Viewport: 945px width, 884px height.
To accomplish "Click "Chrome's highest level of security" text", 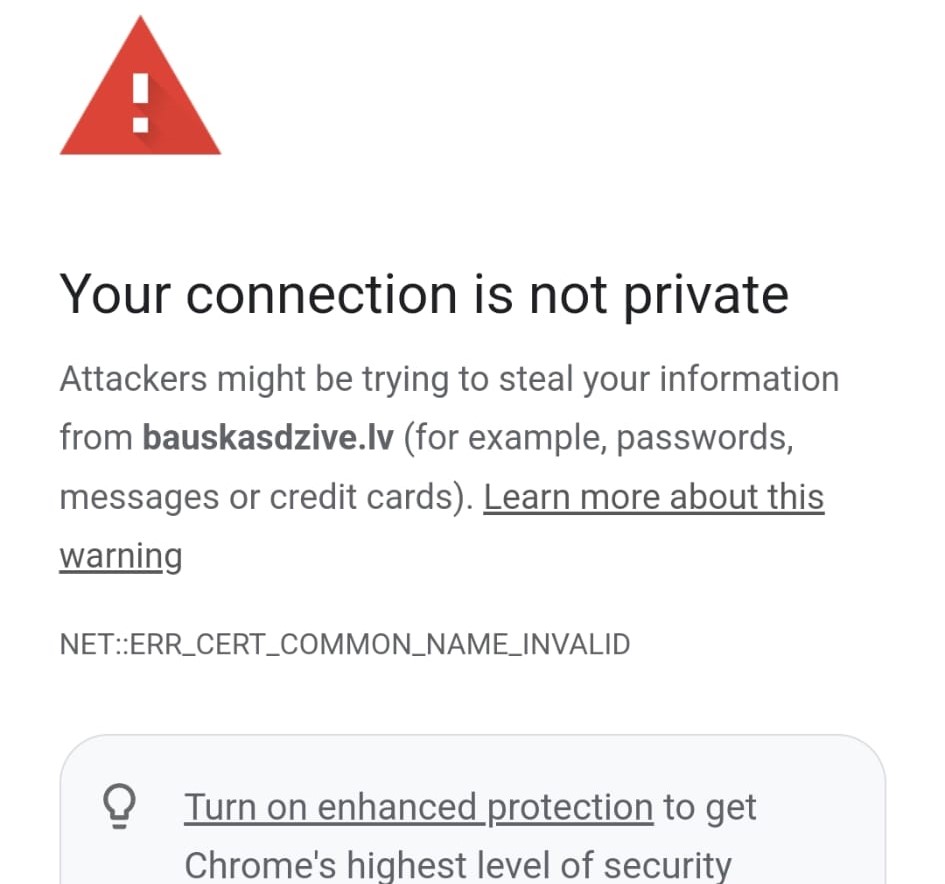I will (x=458, y=864).
